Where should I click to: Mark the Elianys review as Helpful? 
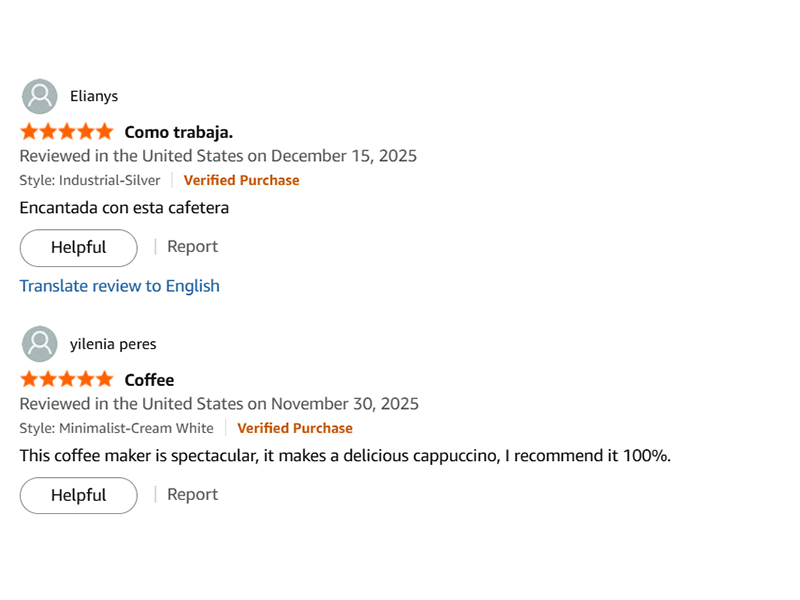tap(78, 248)
